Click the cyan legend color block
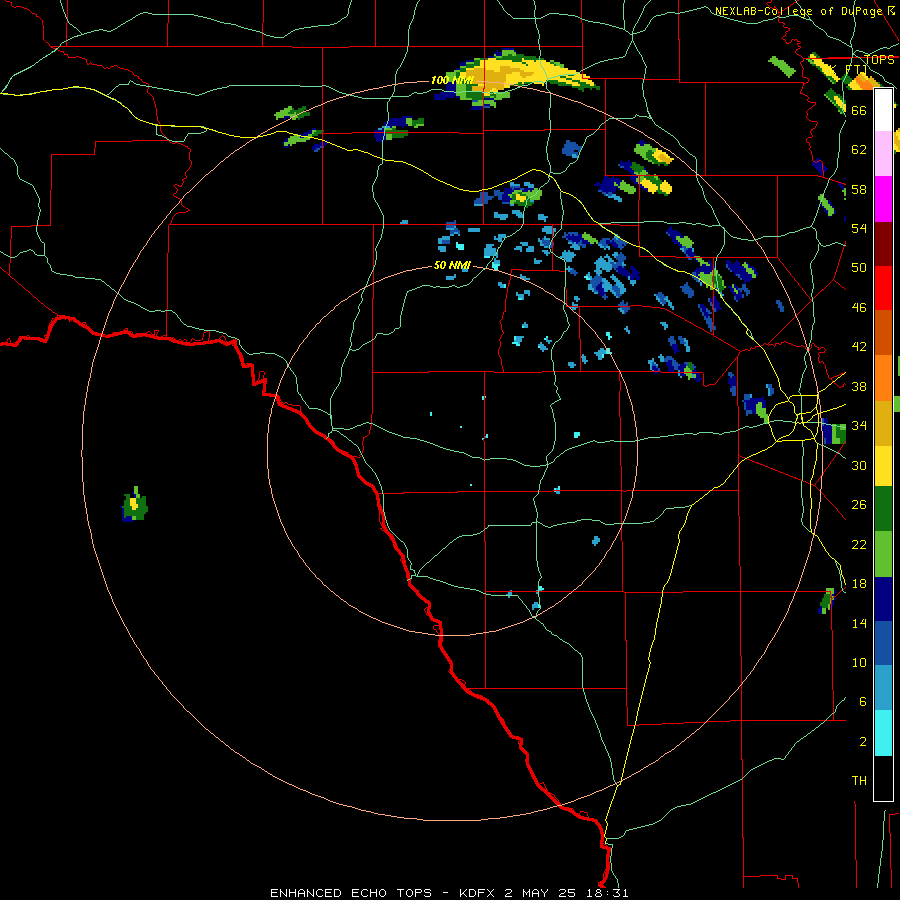This screenshot has width=900, height=900. tap(883, 733)
